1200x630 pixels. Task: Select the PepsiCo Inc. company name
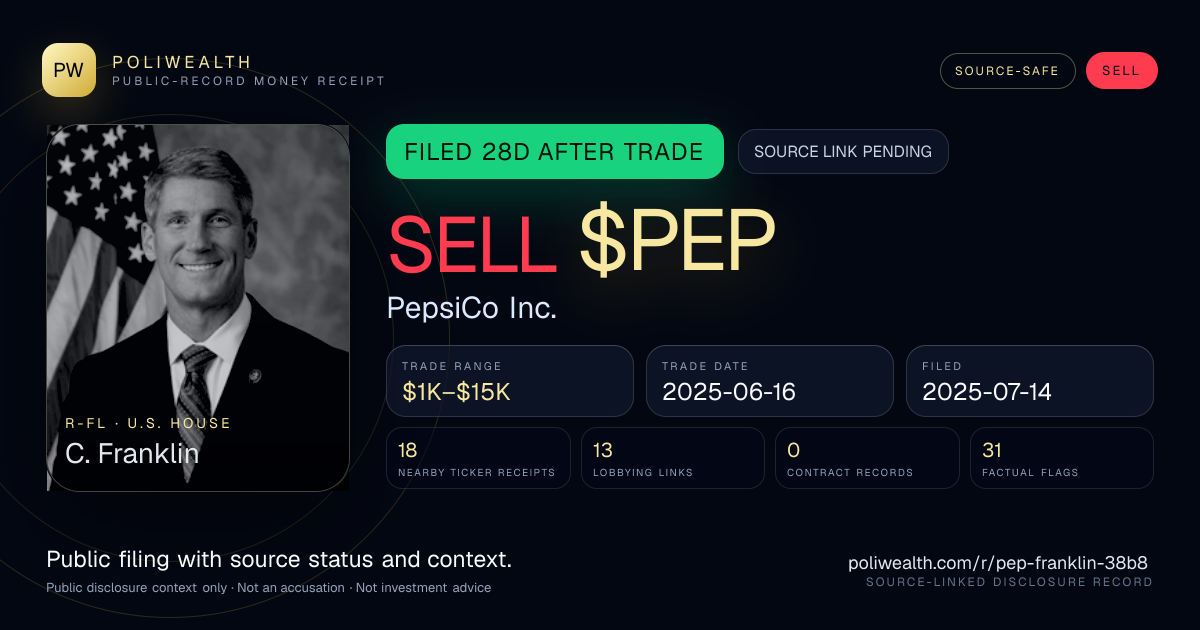pyautogui.click(x=472, y=307)
